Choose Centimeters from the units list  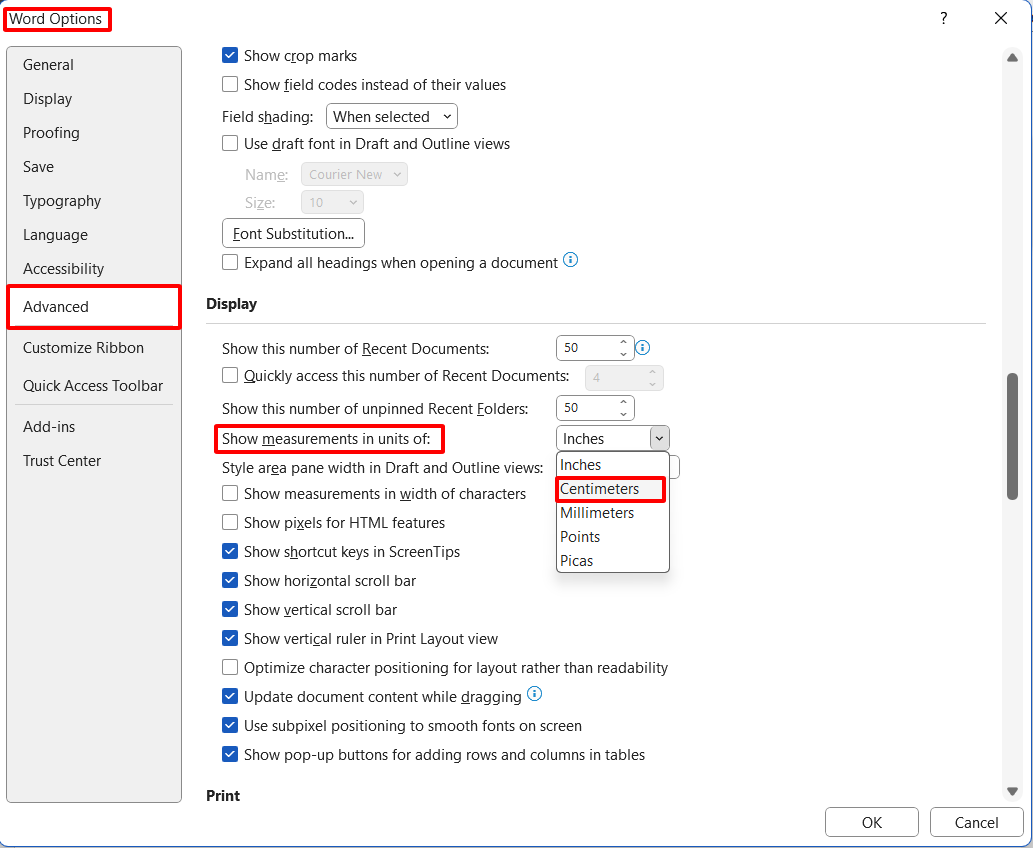pos(612,489)
